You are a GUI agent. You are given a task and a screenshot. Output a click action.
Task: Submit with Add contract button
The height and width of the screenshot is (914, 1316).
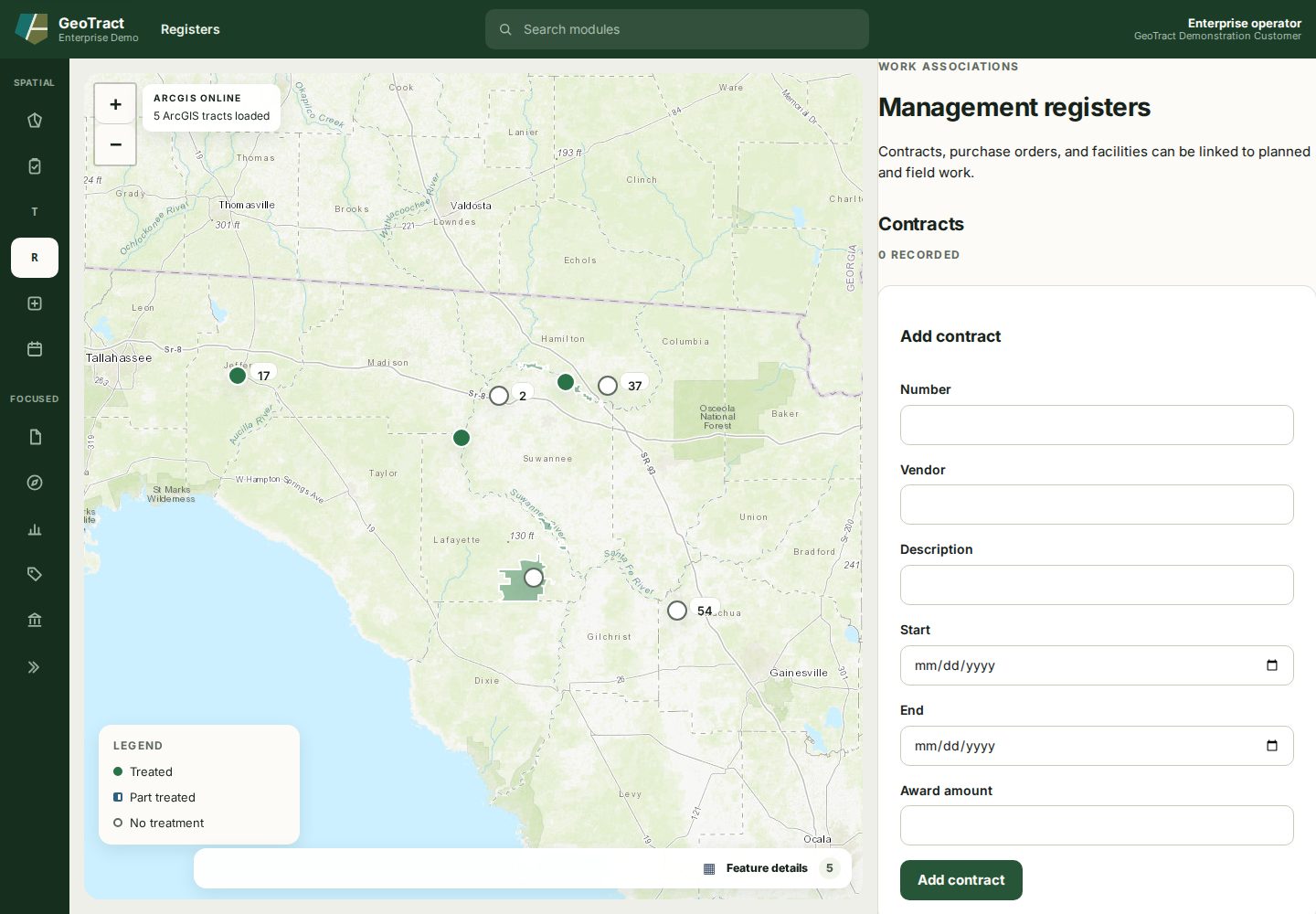pyautogui.click(x=961, y=880)
